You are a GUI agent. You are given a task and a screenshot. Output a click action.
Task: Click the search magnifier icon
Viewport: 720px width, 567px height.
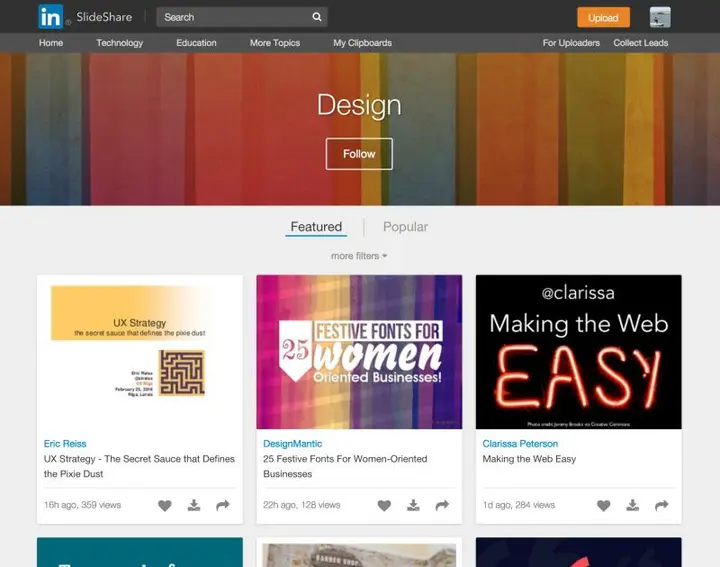point(317,17)
